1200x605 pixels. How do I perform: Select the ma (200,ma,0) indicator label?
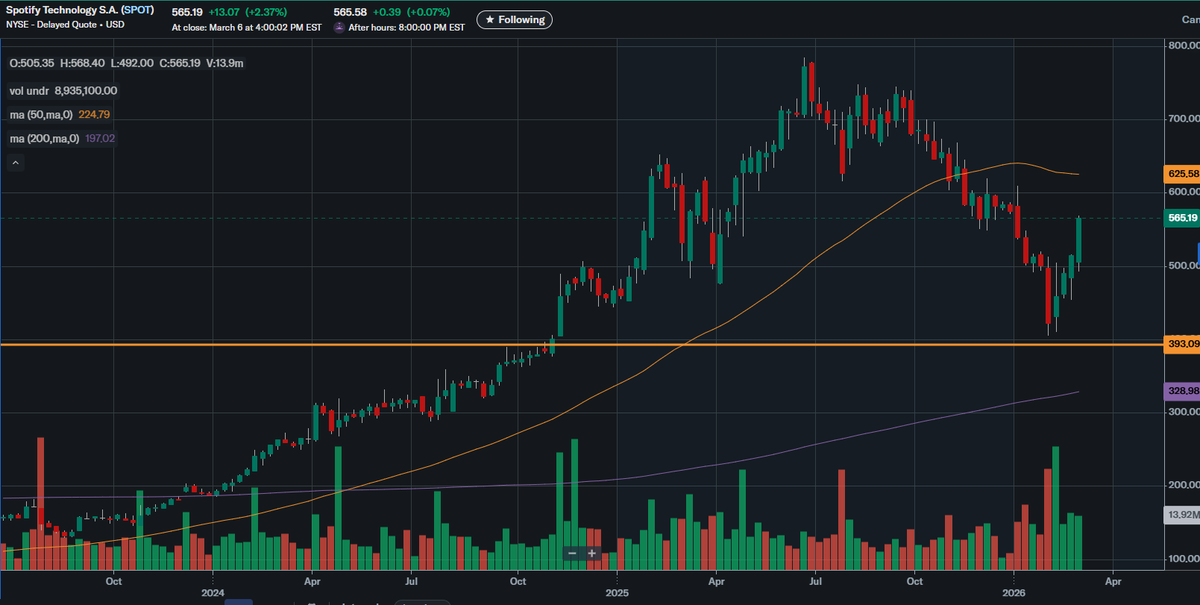(46, 138)
